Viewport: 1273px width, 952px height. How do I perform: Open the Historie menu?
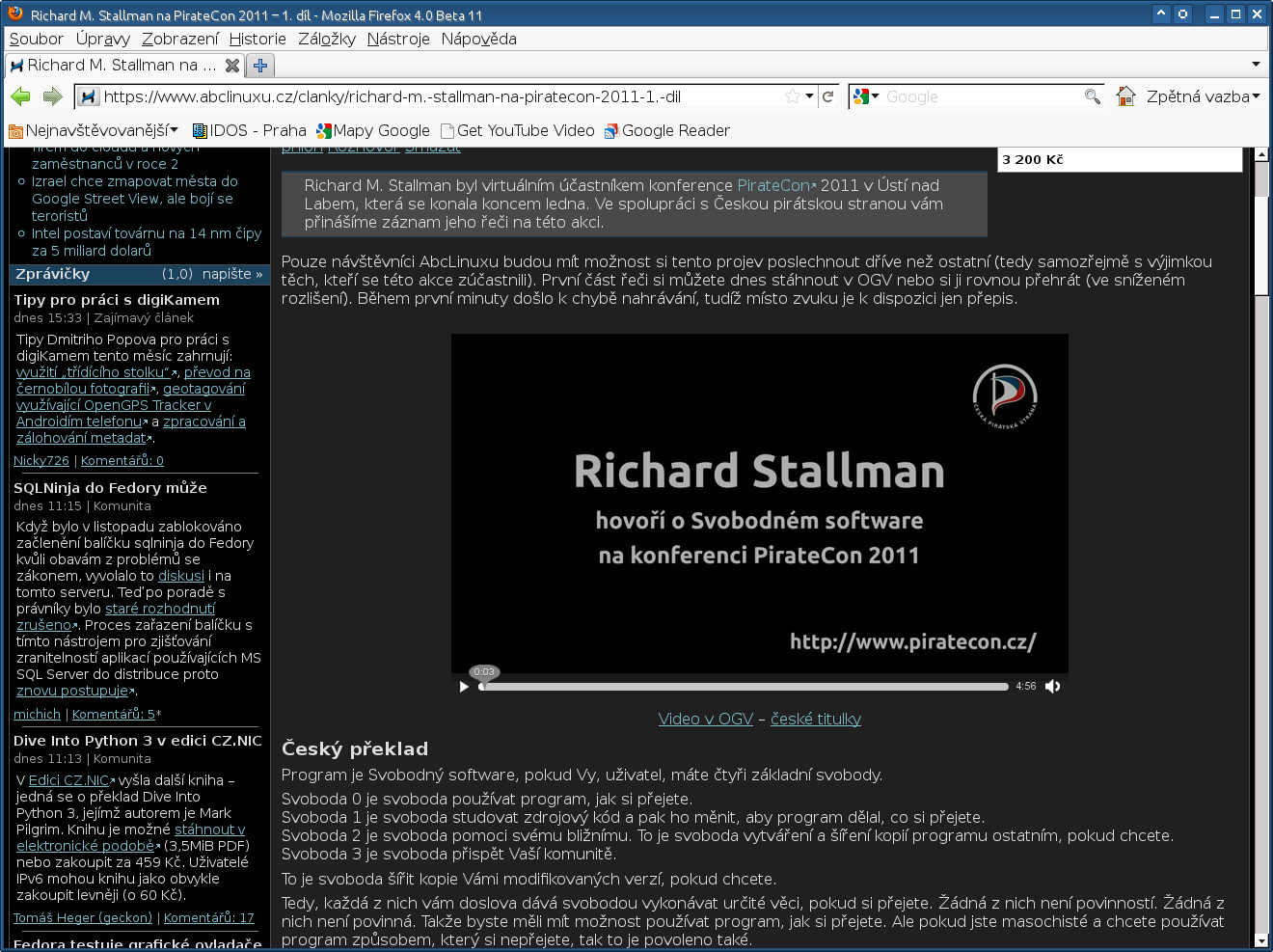257,39
